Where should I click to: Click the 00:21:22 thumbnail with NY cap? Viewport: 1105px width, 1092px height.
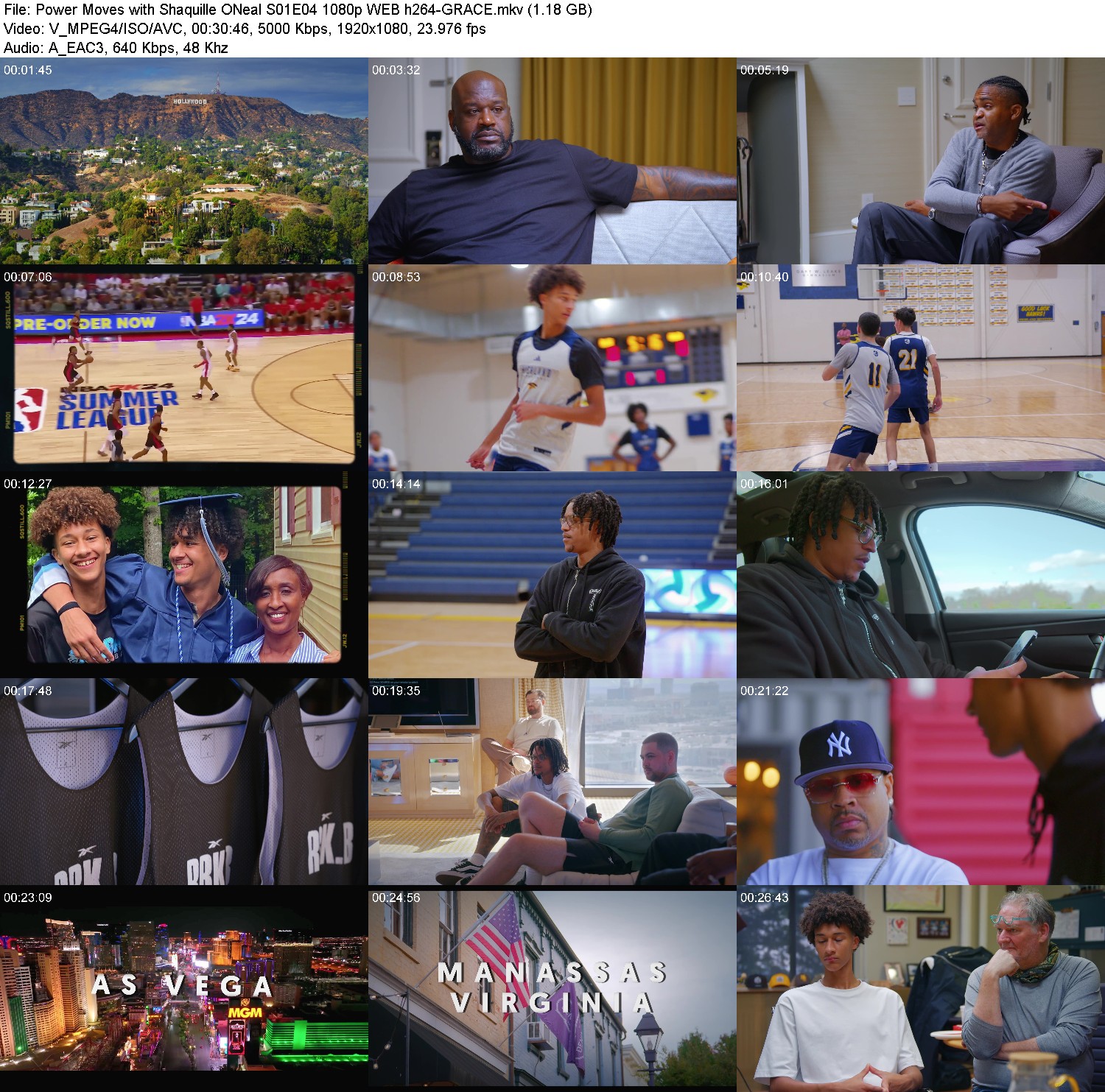pos(921,782)
